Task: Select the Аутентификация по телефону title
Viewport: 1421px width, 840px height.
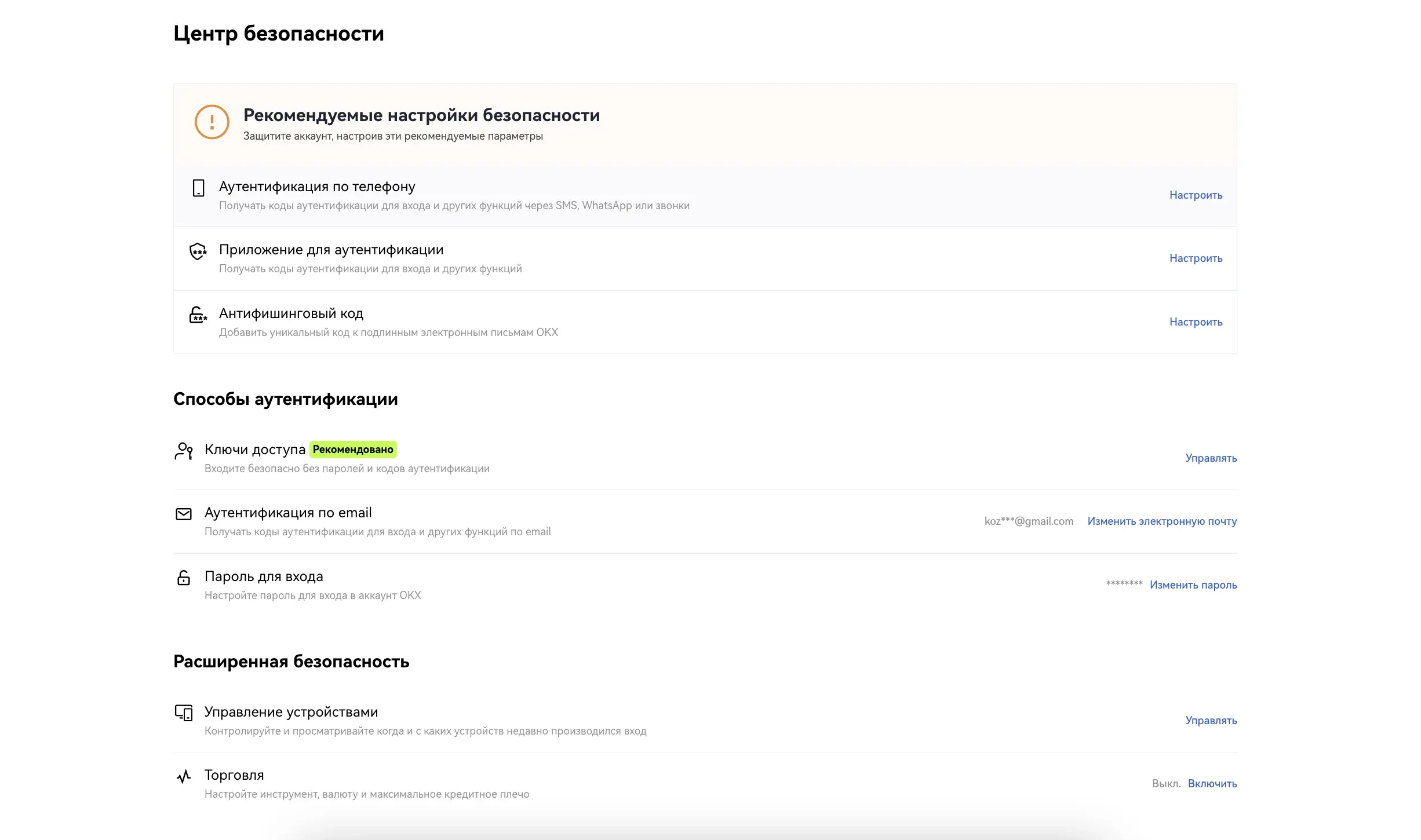Action: pyautogui.click(x=317, y=187)
